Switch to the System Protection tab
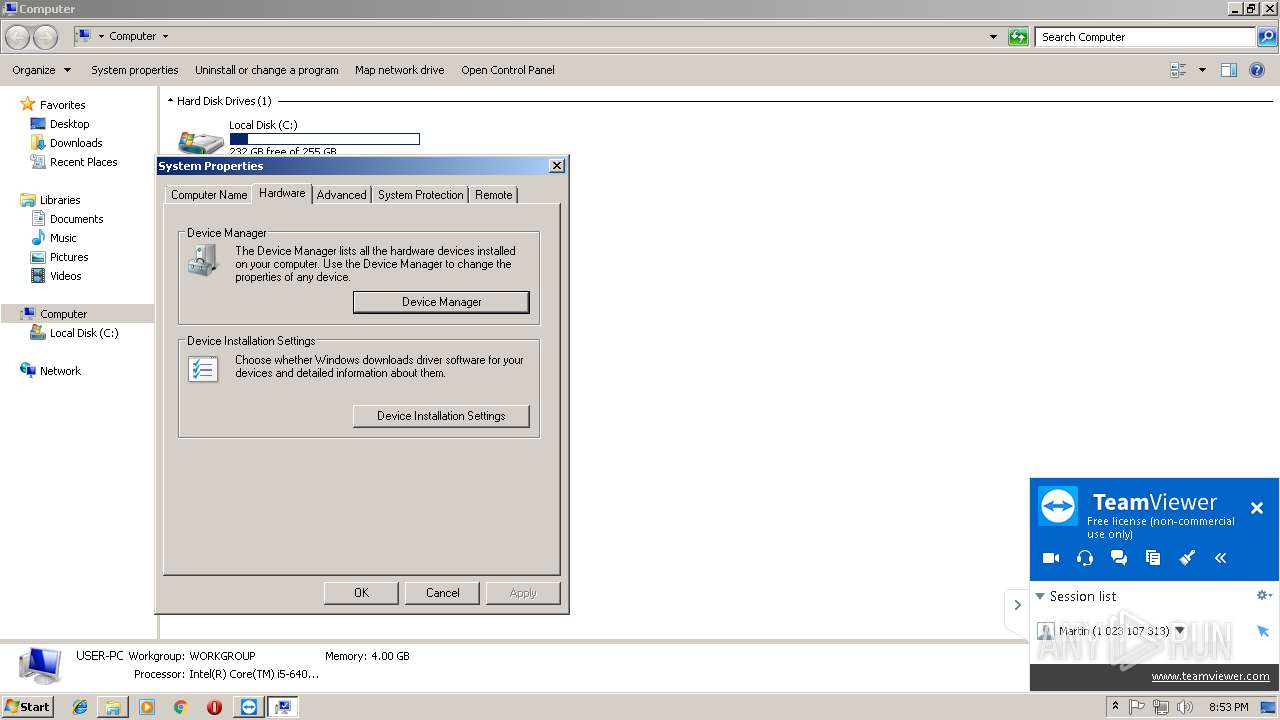This screenshot has width=1280, height=720. point(420,195)
